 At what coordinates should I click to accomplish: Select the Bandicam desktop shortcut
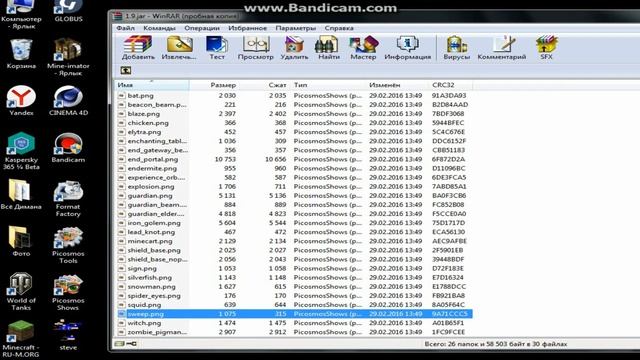[68, 147]
